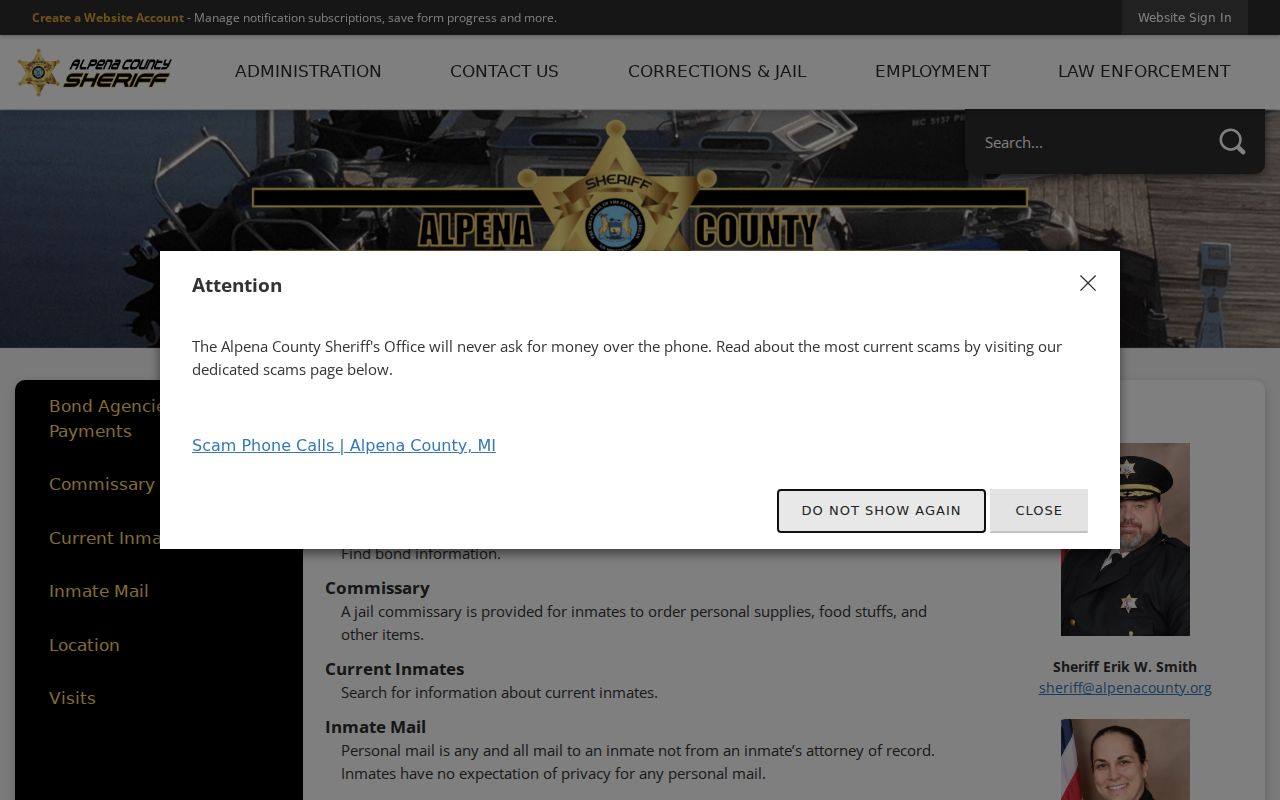Open Location in the sidebar
This screenshot has height=800, width=1280.
(x=84, y=645)
